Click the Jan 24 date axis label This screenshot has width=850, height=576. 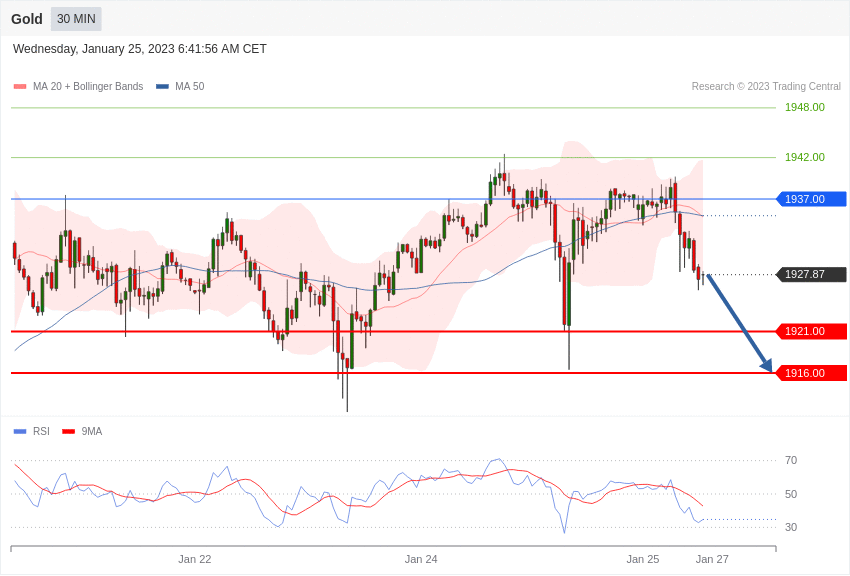[421, 559]
